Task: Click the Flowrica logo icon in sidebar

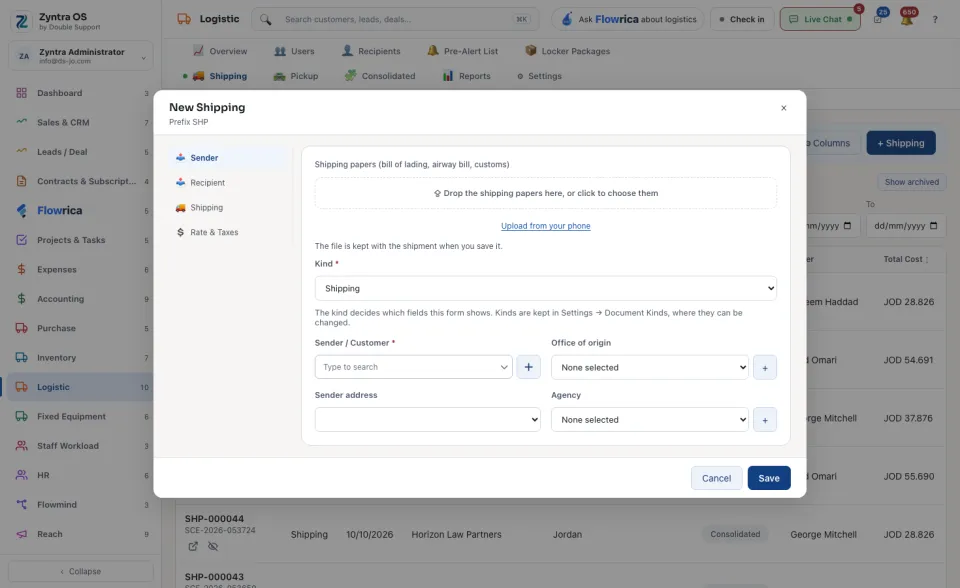Action: click(21, 211)
